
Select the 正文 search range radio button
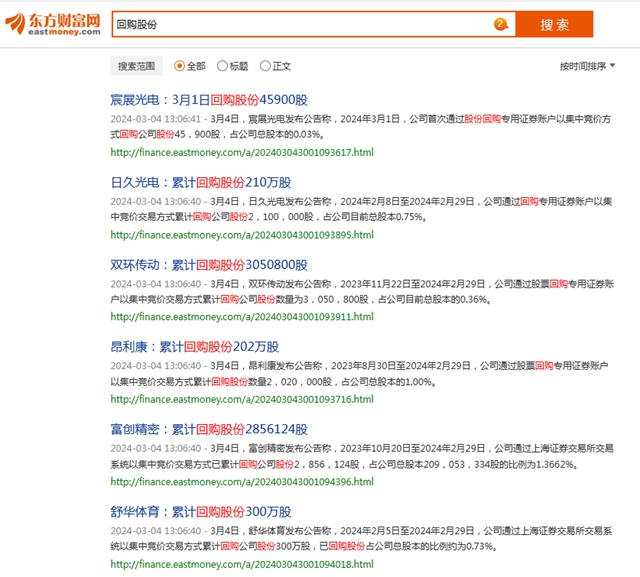point(265,66)
